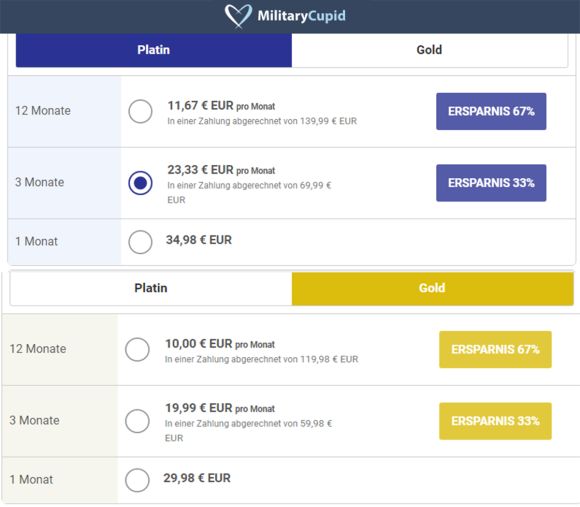
Task: Click the Platin 12 Monate row label
Action: (43, 111)
